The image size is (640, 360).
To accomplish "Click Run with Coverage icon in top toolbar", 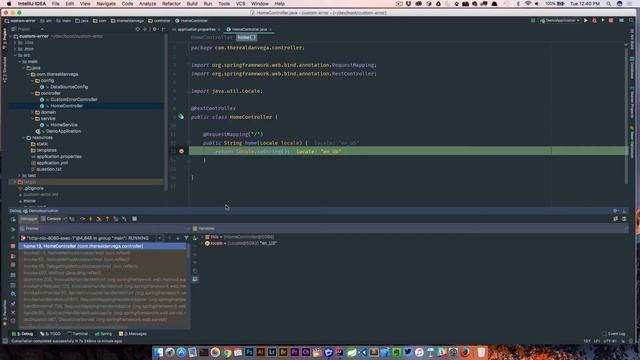I will [x=603, y=20].
